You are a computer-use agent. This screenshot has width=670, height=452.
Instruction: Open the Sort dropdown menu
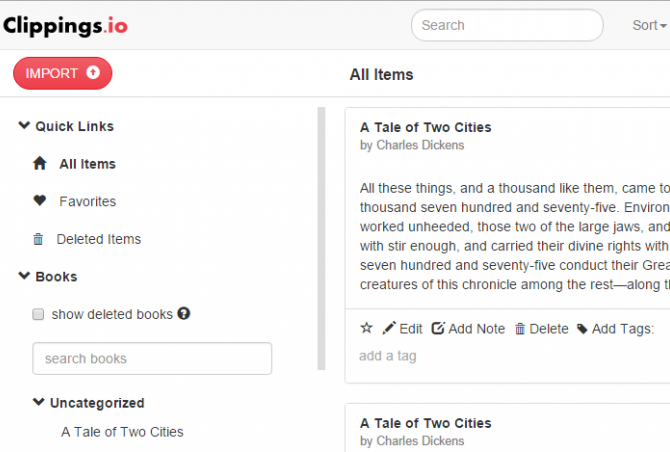649,25
